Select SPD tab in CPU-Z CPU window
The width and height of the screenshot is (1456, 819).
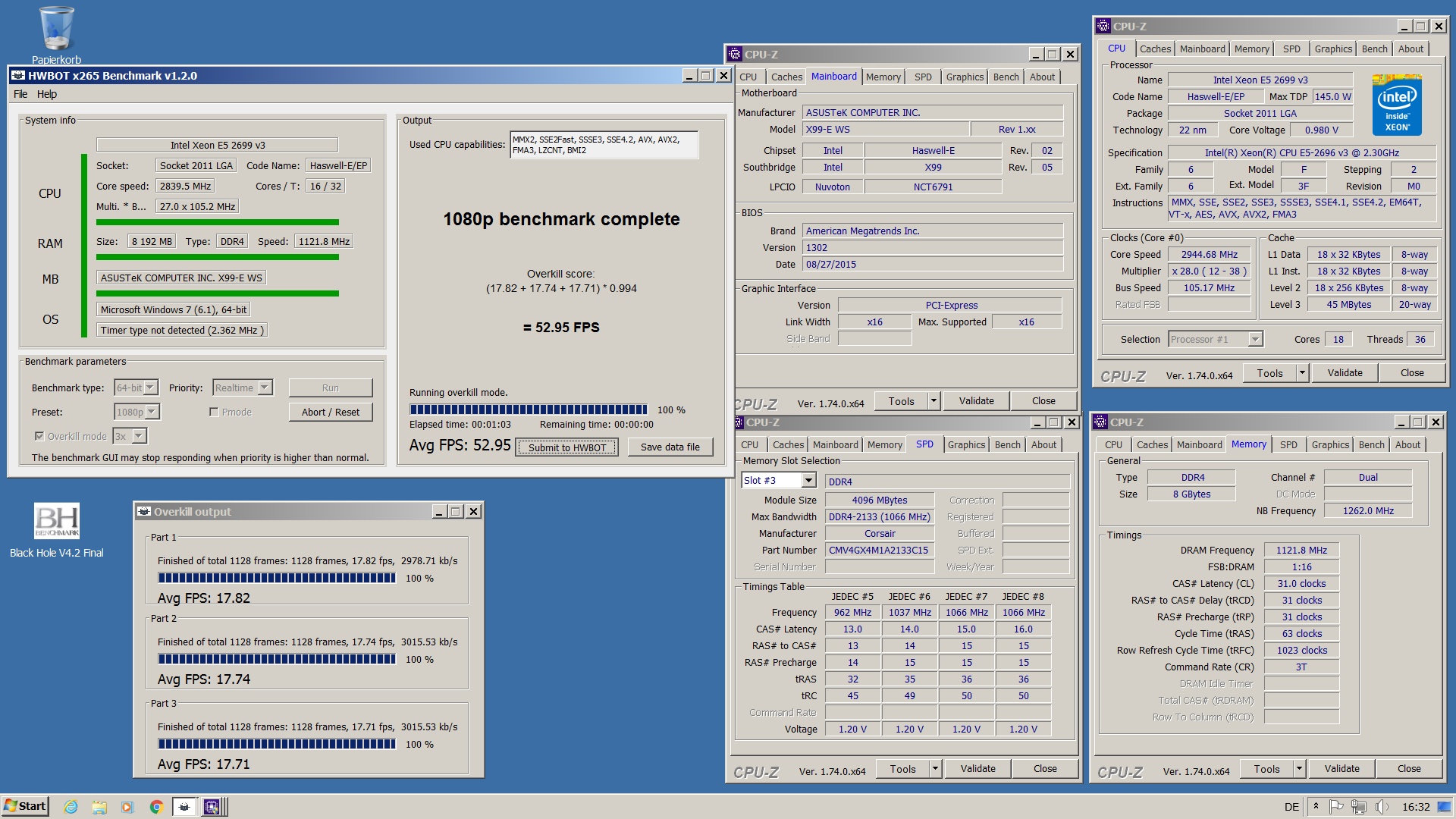point(1291,49)
